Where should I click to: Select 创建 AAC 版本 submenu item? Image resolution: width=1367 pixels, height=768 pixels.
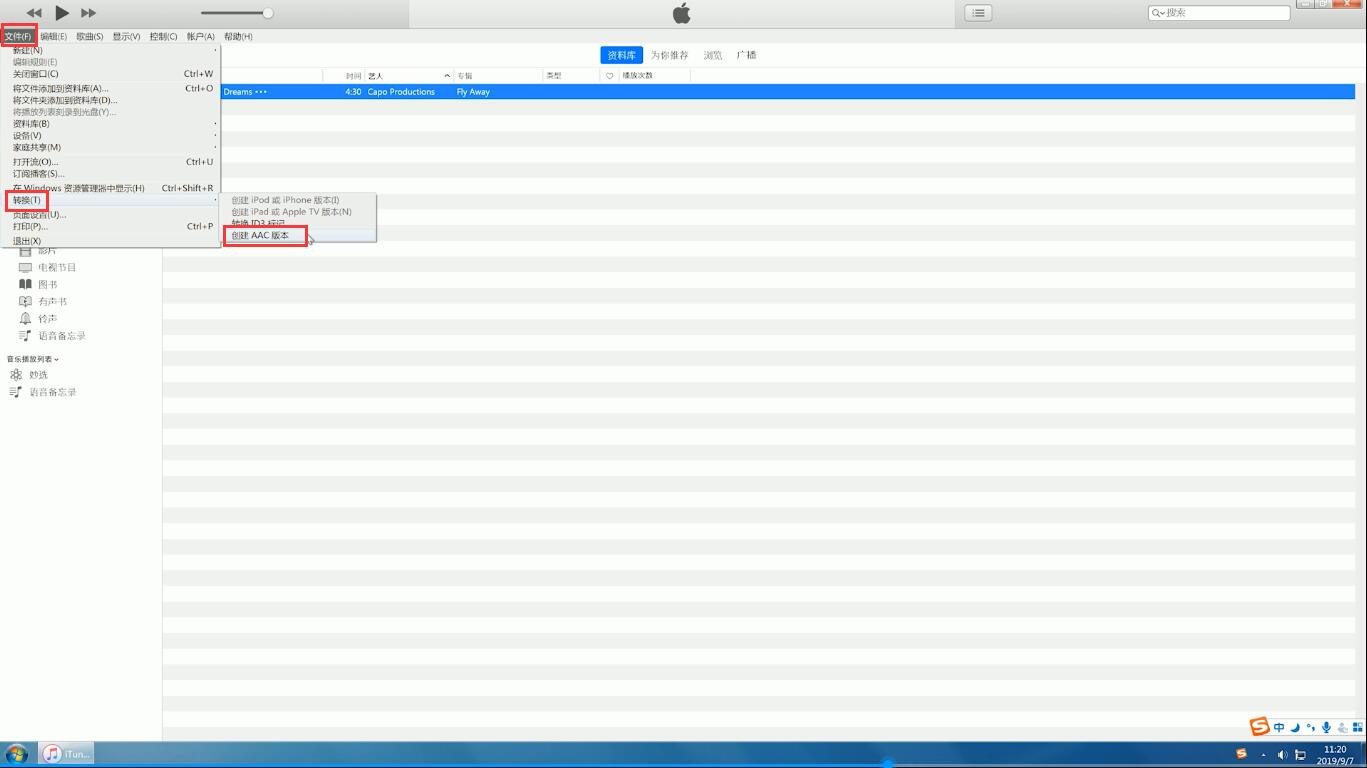(298, 236)
